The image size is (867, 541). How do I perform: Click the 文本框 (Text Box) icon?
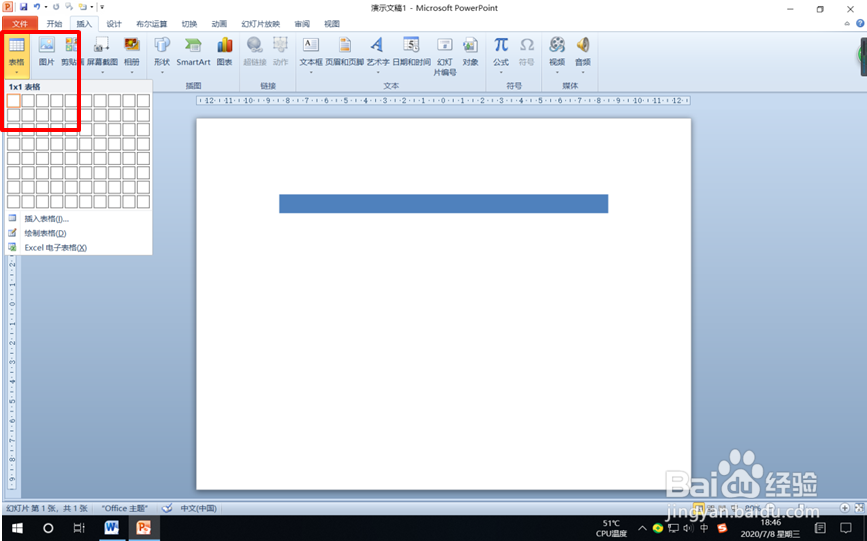[311, 46]
